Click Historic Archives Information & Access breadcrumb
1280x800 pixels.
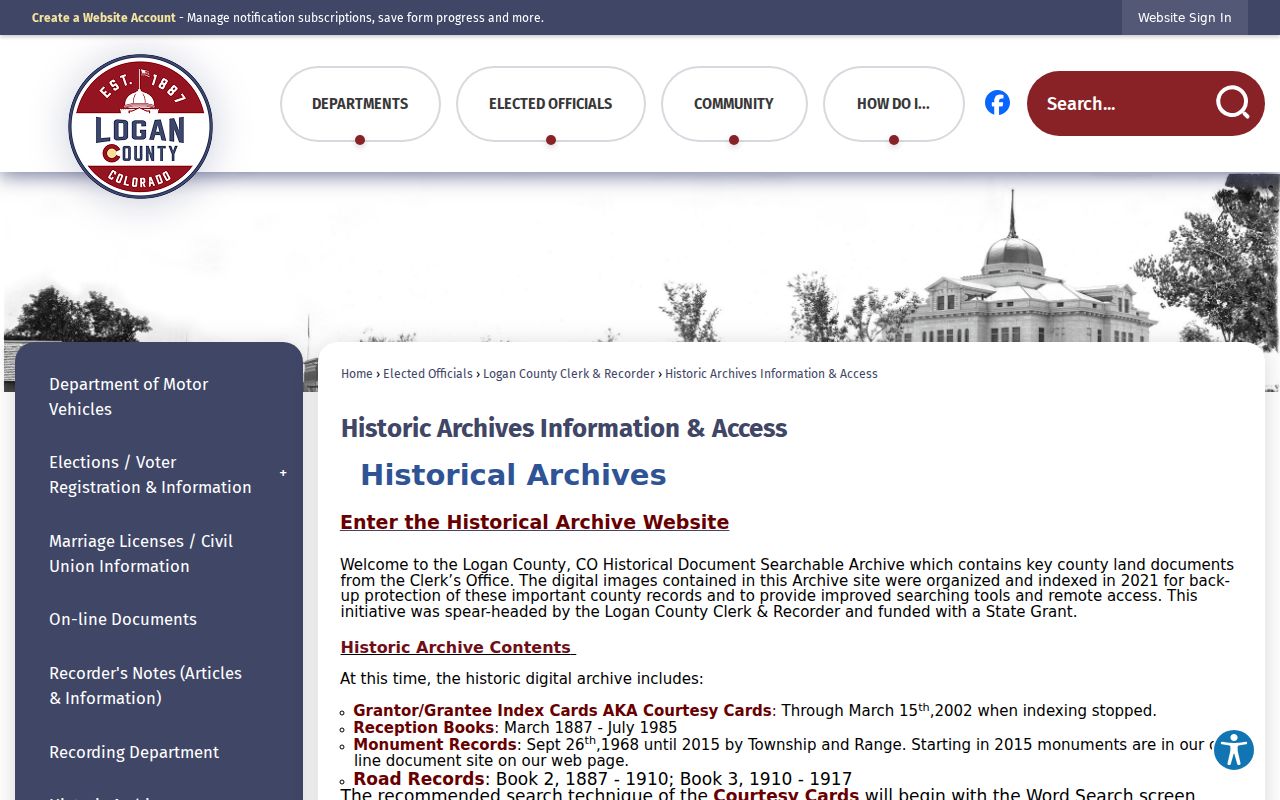771,374
